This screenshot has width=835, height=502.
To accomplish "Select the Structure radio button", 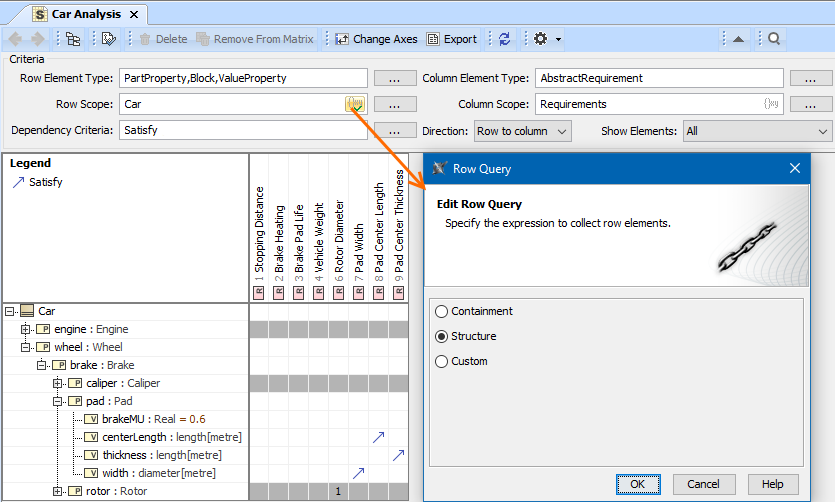I will [x=442, y=337].
